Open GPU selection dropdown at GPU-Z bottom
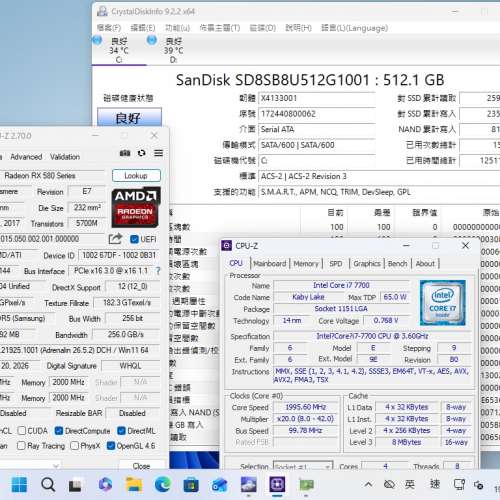The height and width of the screenshot is (500, 500). point(30,465)
